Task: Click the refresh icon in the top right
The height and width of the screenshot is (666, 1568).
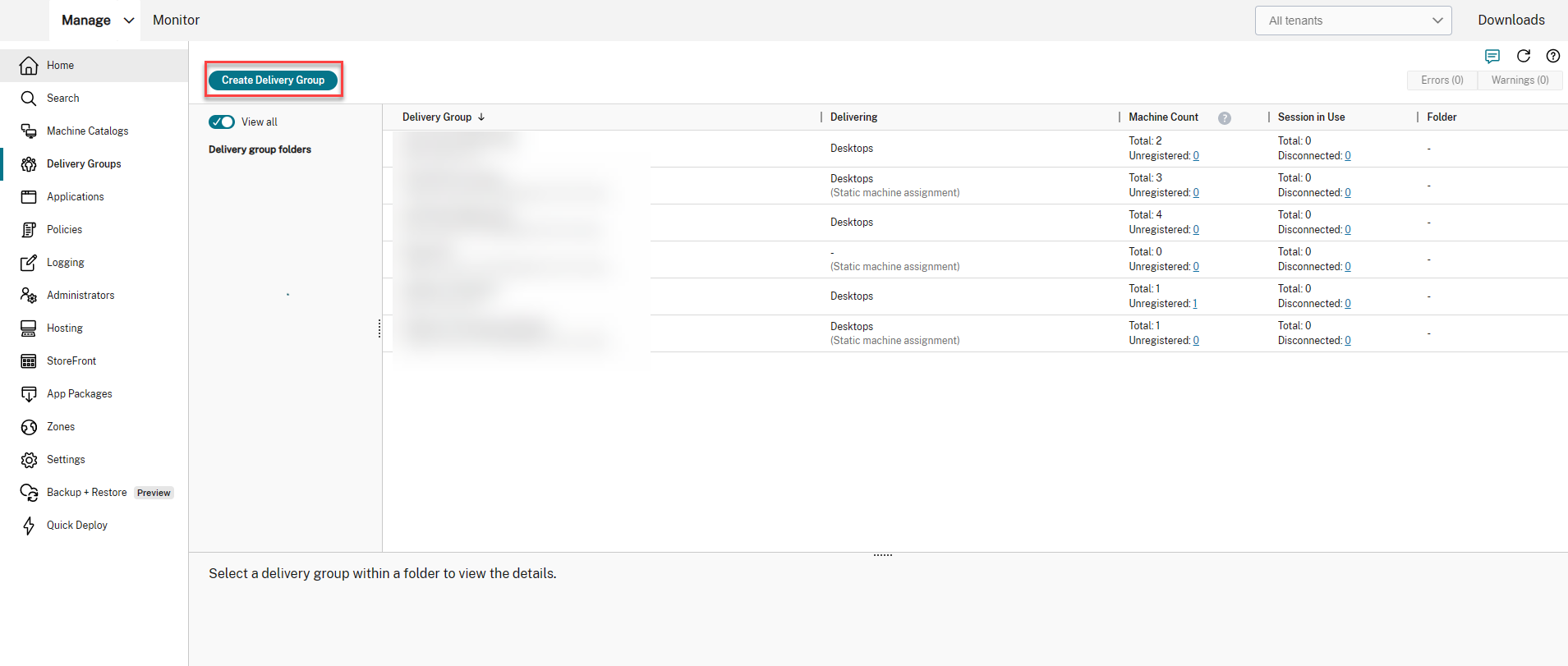Action: click(x=1523, y=56)
